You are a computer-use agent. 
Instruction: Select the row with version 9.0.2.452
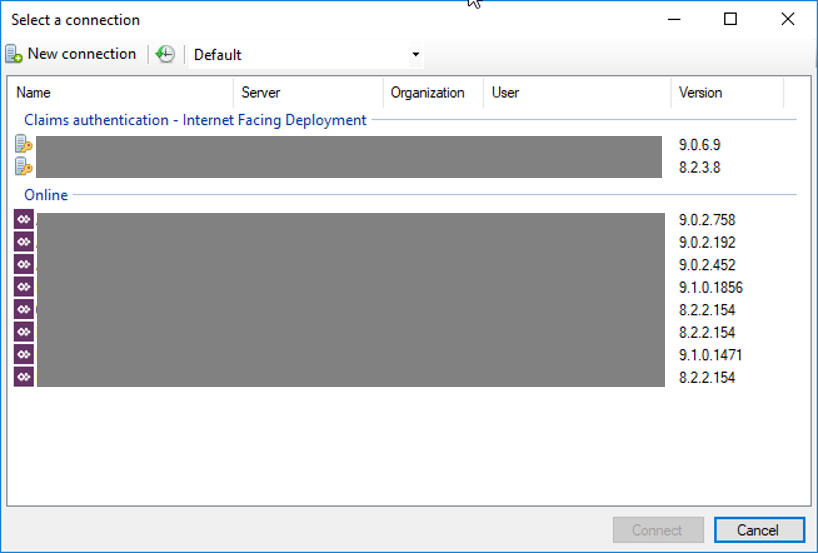click(707, 265)
